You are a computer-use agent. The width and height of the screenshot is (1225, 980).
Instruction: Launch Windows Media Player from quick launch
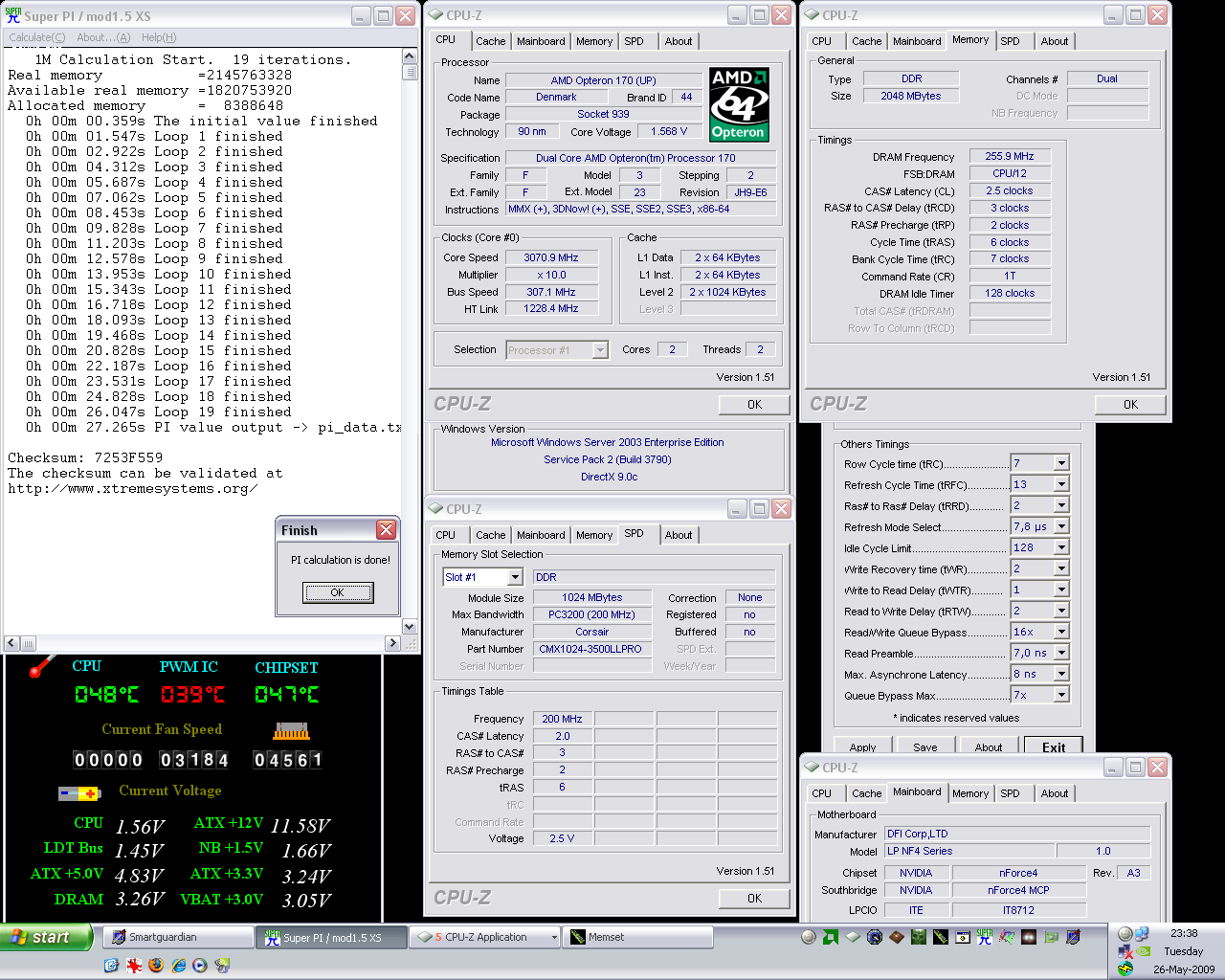pyautogui.click(x=199, y=966)
